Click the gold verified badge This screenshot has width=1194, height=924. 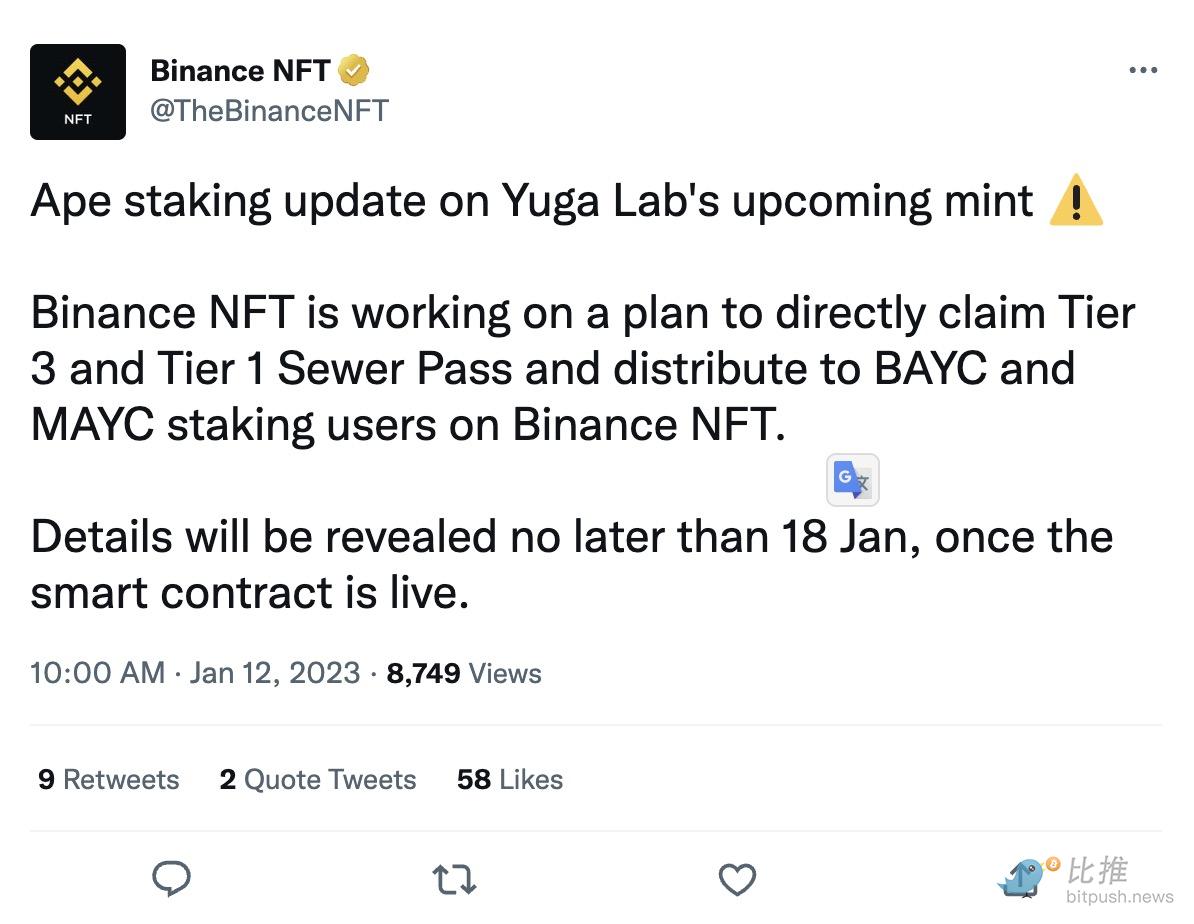[354, 71]
